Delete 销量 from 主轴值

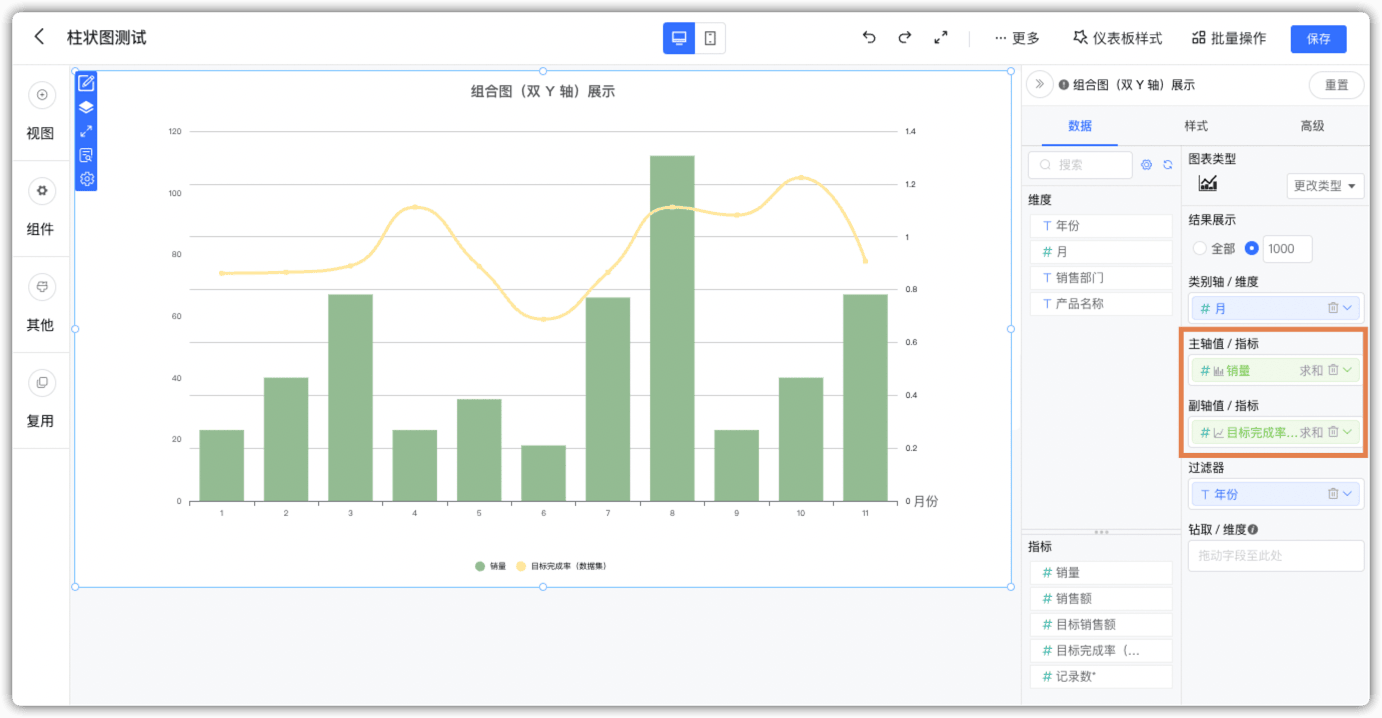[x=1332, y=370]
